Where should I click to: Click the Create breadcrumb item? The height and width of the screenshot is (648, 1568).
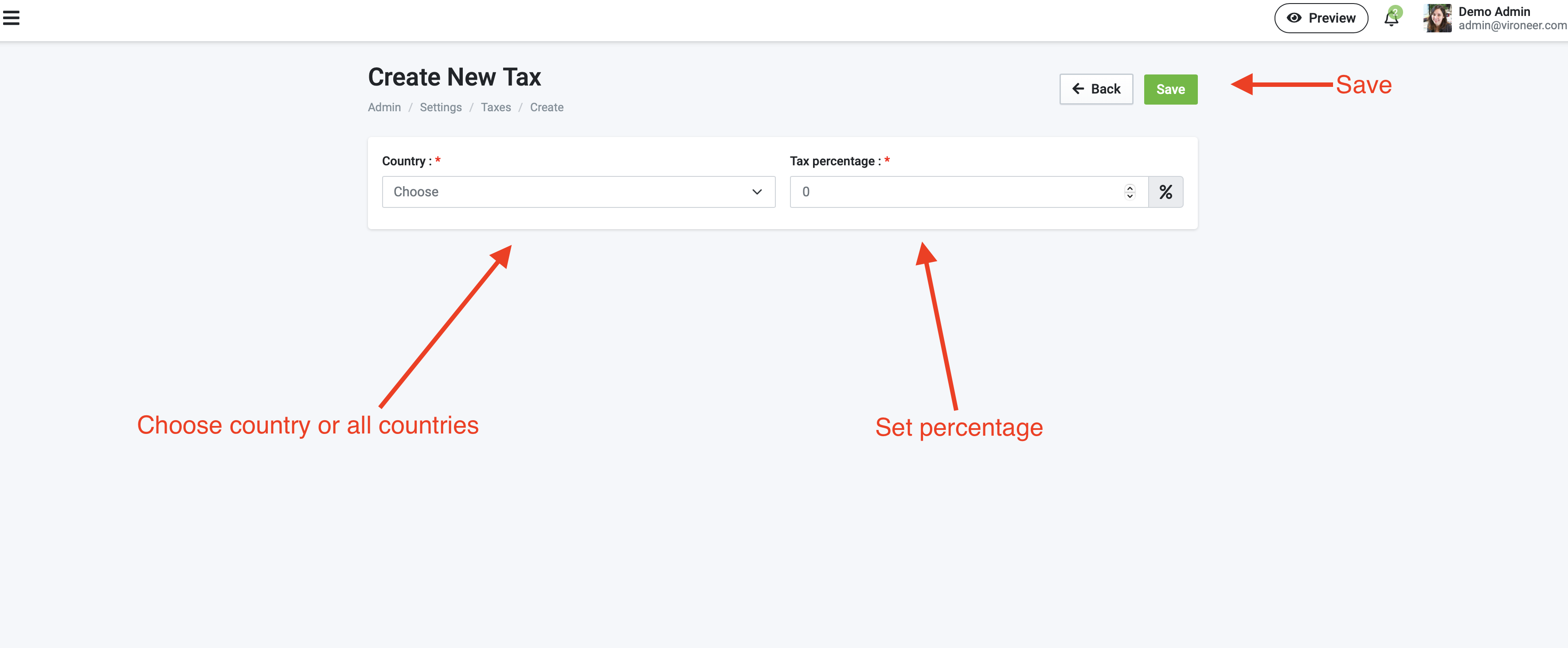(546, 108)
